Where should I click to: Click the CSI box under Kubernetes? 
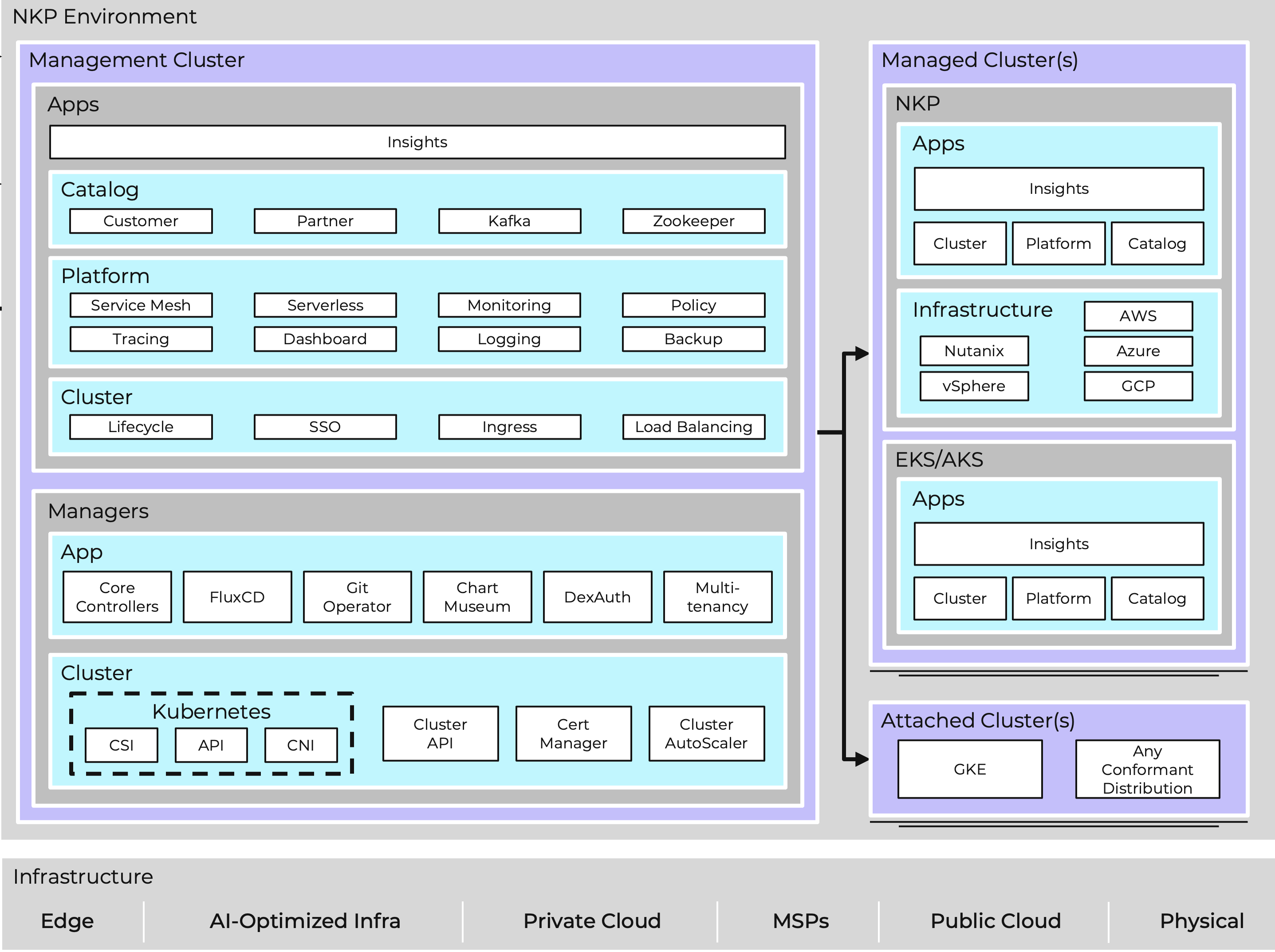point(121,745)
